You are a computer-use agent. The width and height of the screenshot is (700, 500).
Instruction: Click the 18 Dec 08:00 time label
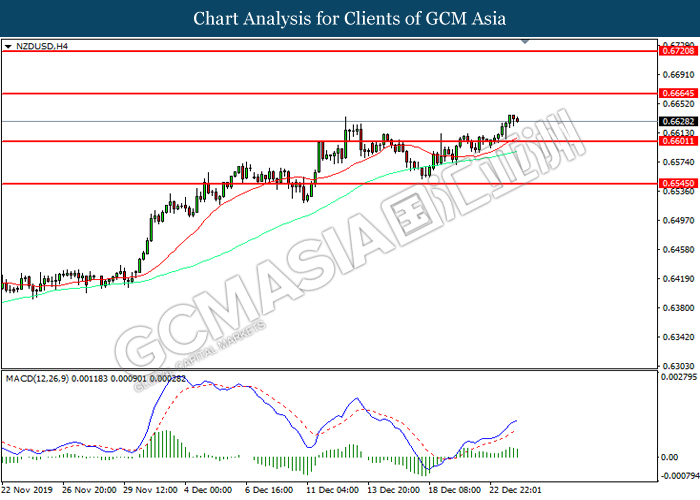click(455, 490)
